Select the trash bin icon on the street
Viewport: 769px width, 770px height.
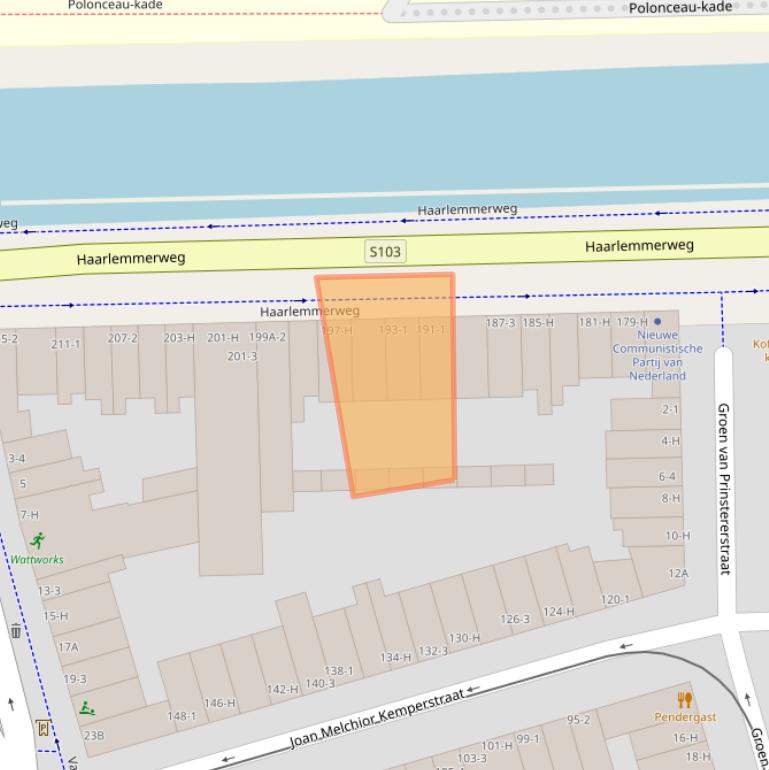point(15,630)
